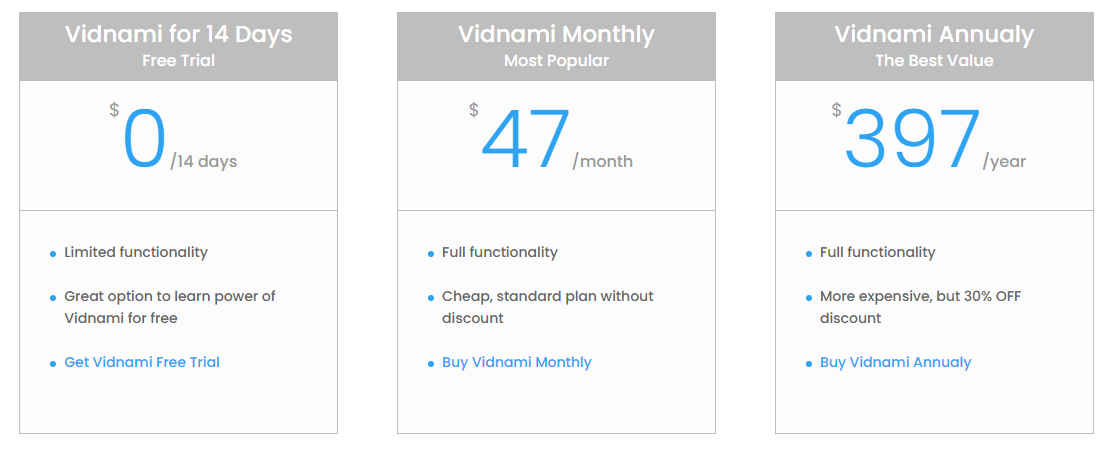The width and height of the screenshot is (1110, 450).
Task: Click The Best Value subtitle
Action: pyautogui.click(x=934, y=60)
